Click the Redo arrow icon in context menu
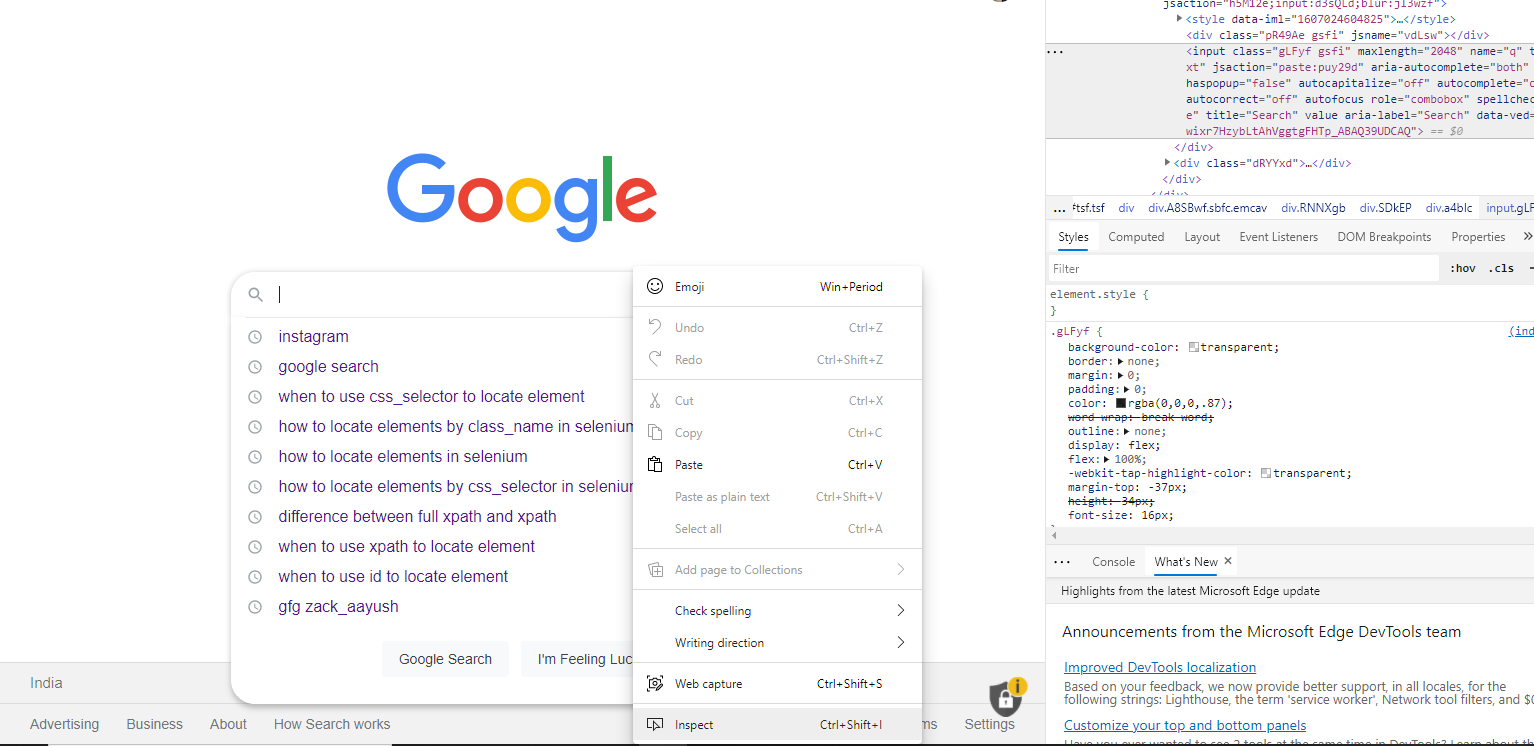This screenshot has width=1534, height=746. pyautogui.click(x=655, y=359)
